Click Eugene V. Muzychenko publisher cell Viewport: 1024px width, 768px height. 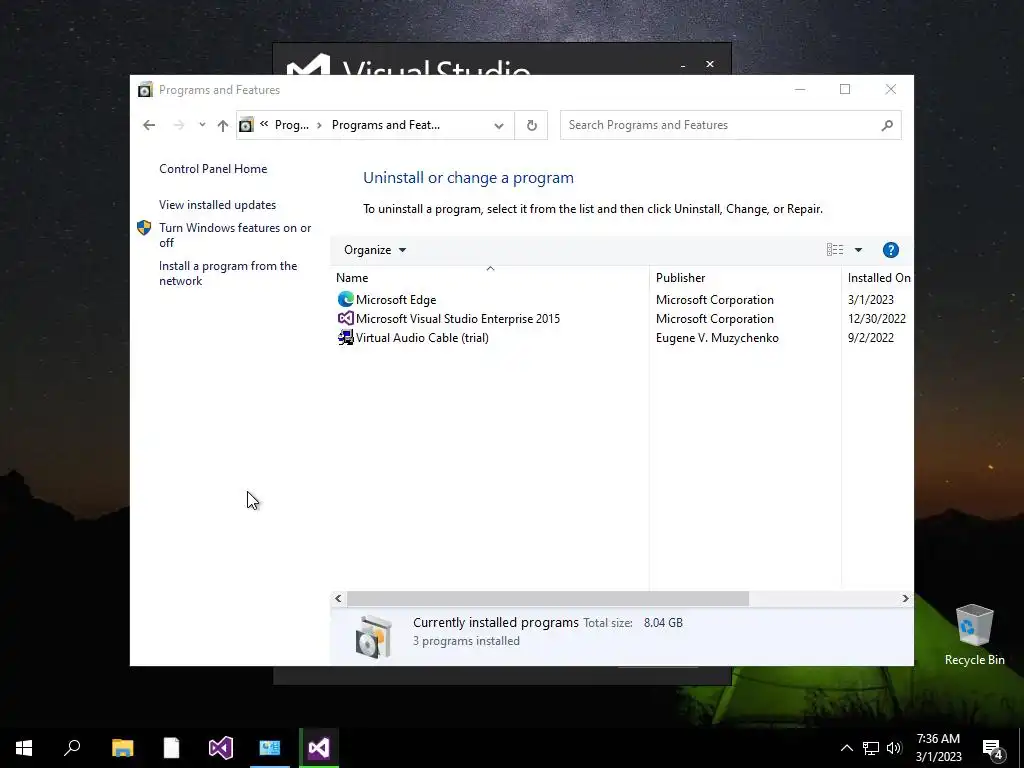[717, 338]
